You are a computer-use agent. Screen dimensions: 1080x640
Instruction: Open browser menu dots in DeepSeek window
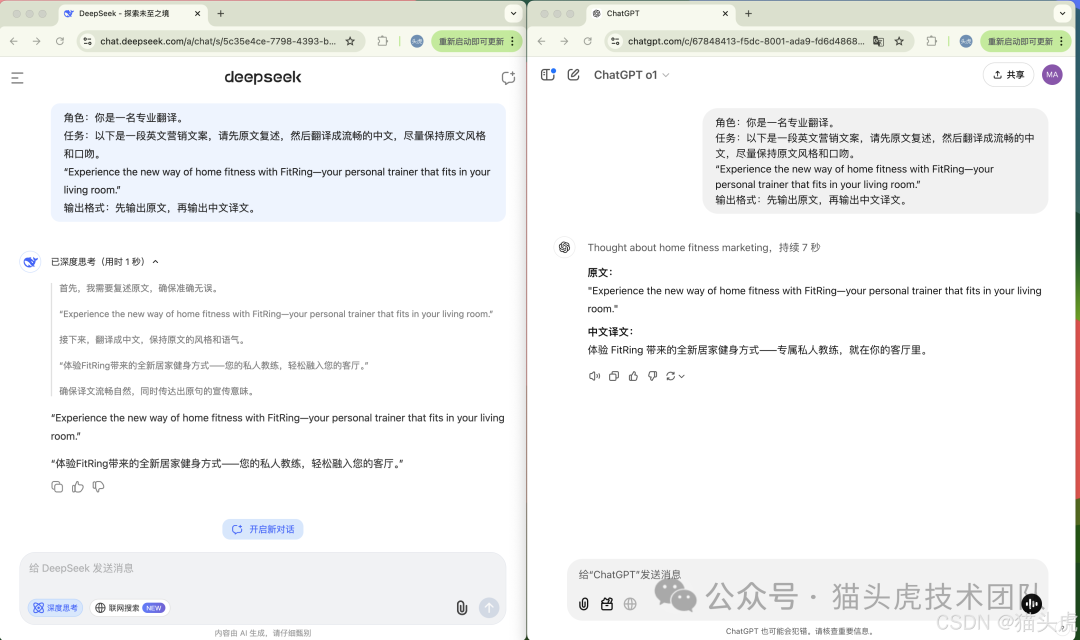(512, 41)
